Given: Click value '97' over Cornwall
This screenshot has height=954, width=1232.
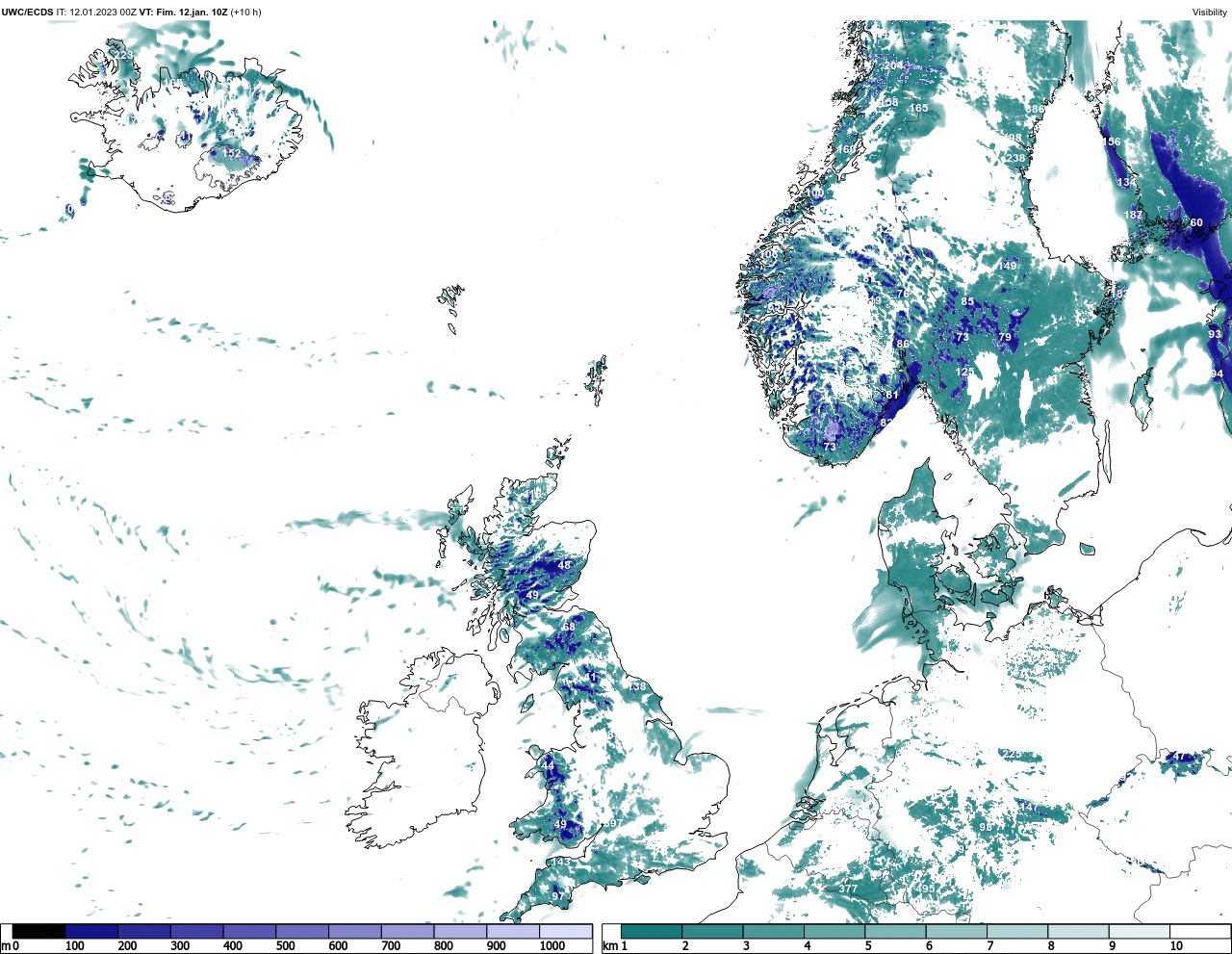Looking at the screenshot, I should click(558, 896).
